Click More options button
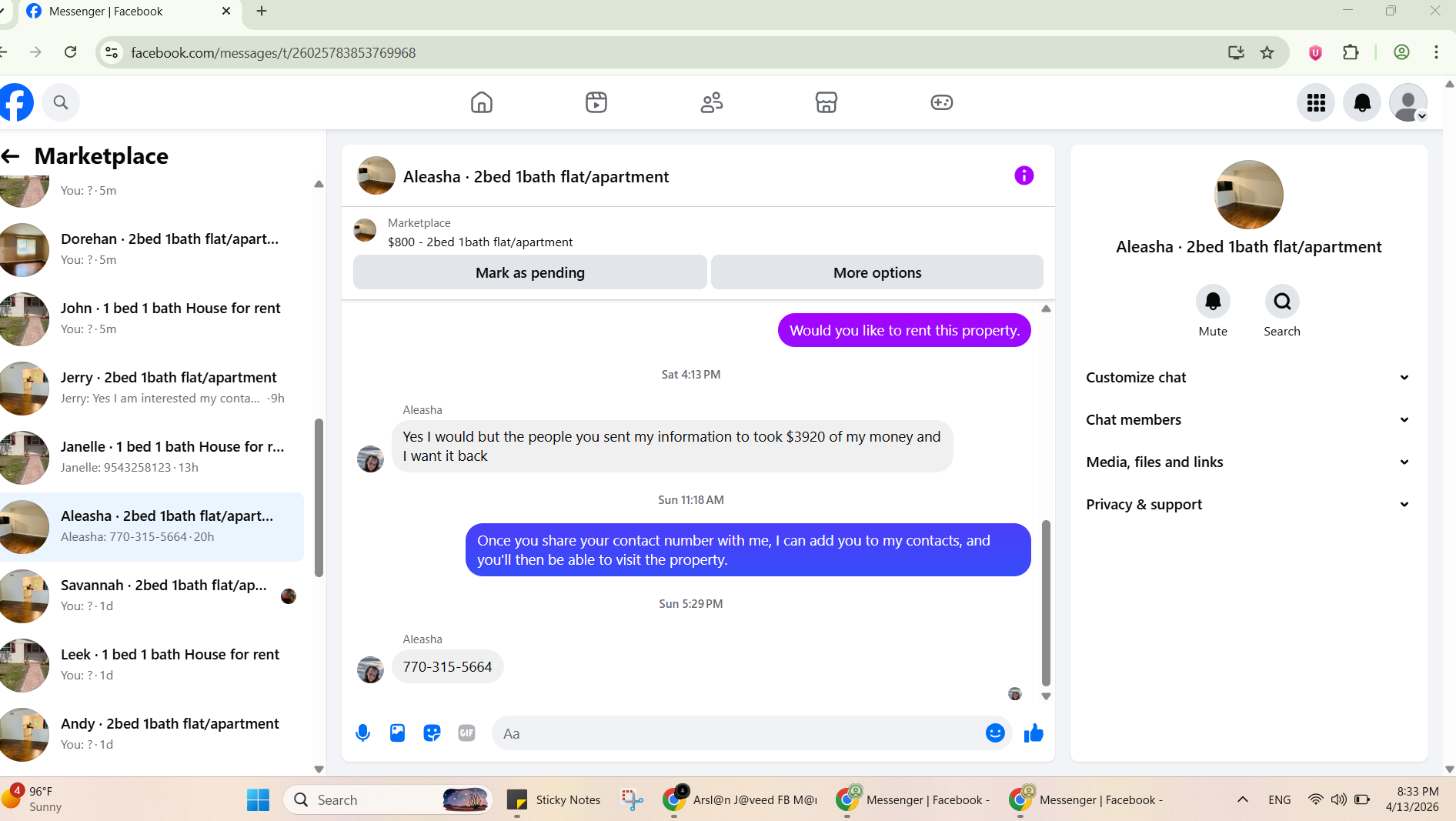1456x821 pixels. (x=877, y=272)
